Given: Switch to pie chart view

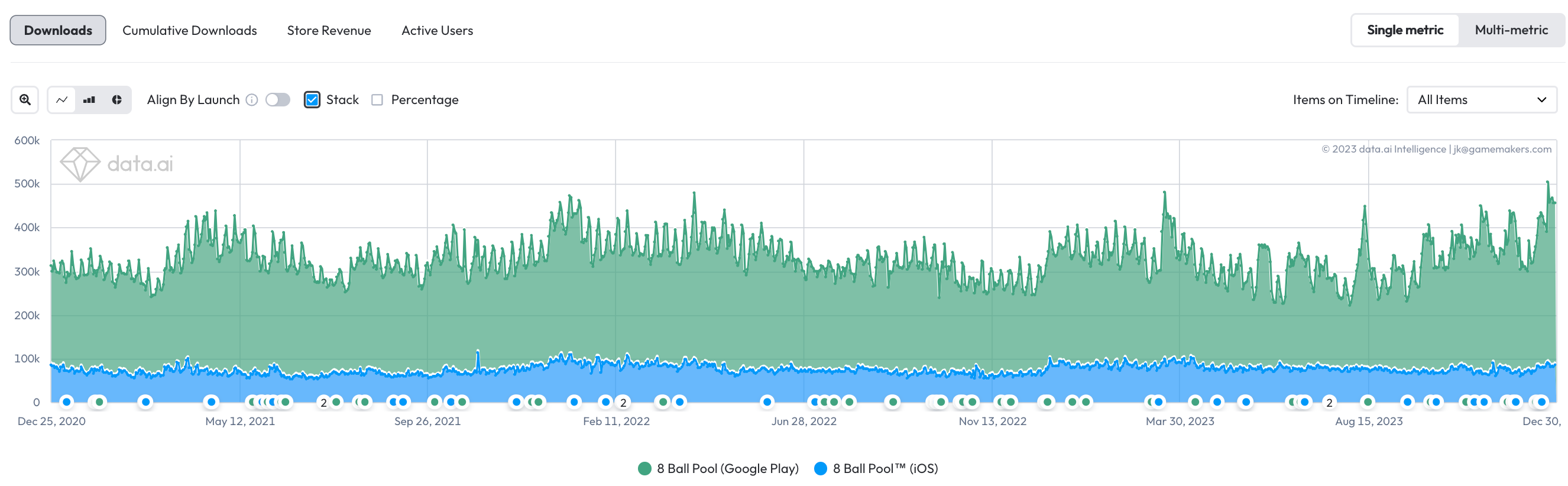Looking at the screenshot, I should [117, 100].
